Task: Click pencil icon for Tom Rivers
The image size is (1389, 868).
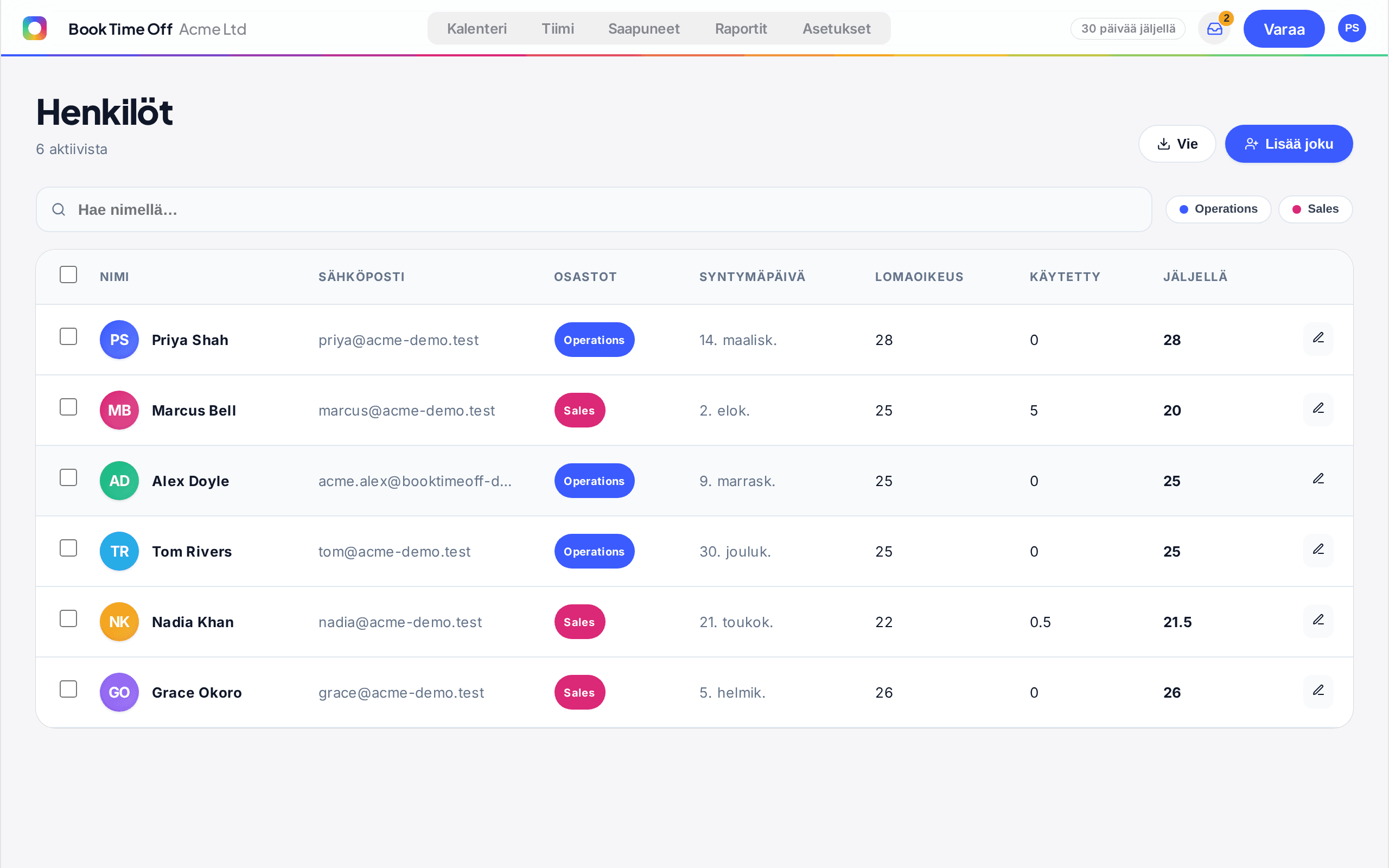Action: tap(1318, 550)
